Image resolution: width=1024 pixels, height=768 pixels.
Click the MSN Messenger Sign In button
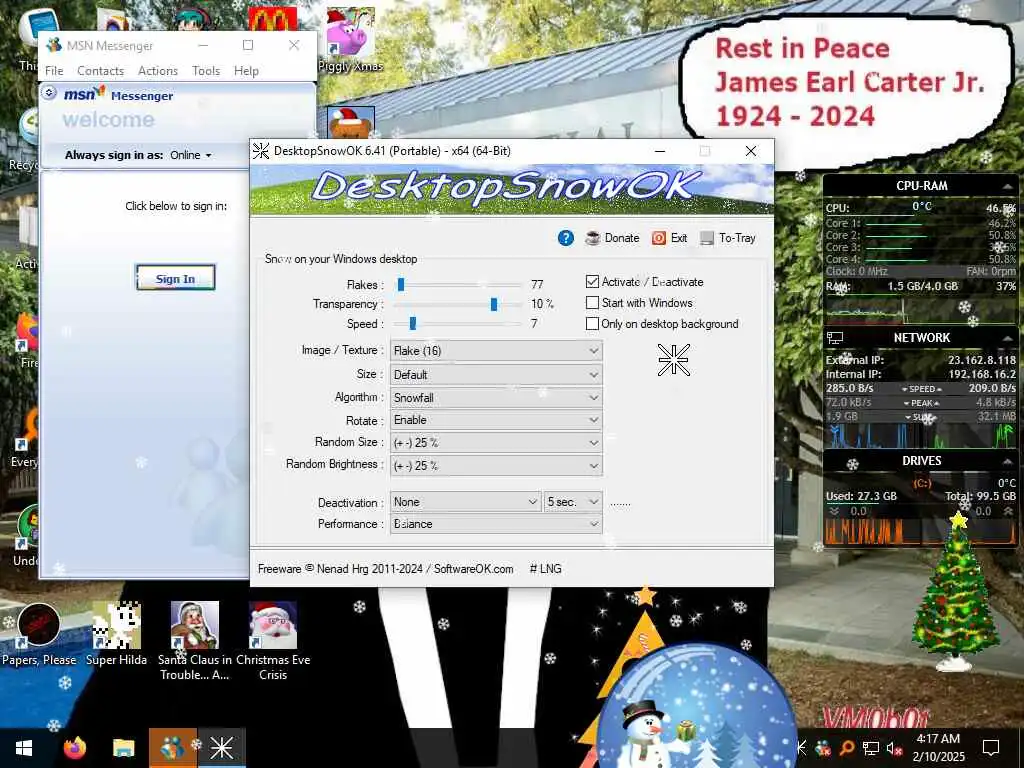click(175, 278)
